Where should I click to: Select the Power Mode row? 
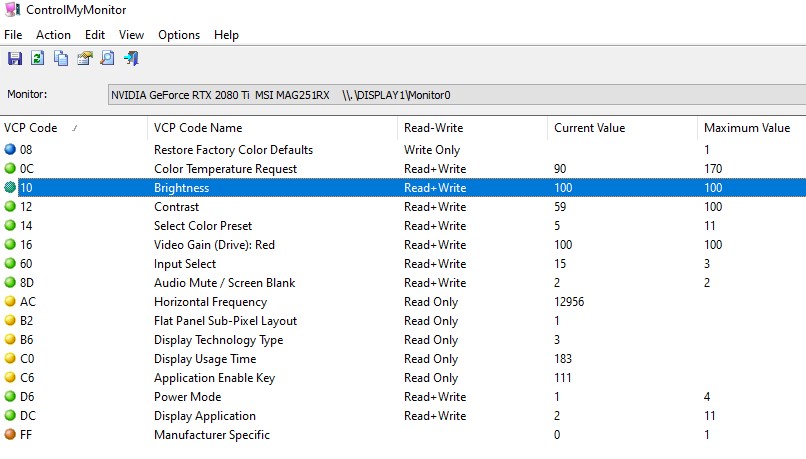click(x=187, y=397)
